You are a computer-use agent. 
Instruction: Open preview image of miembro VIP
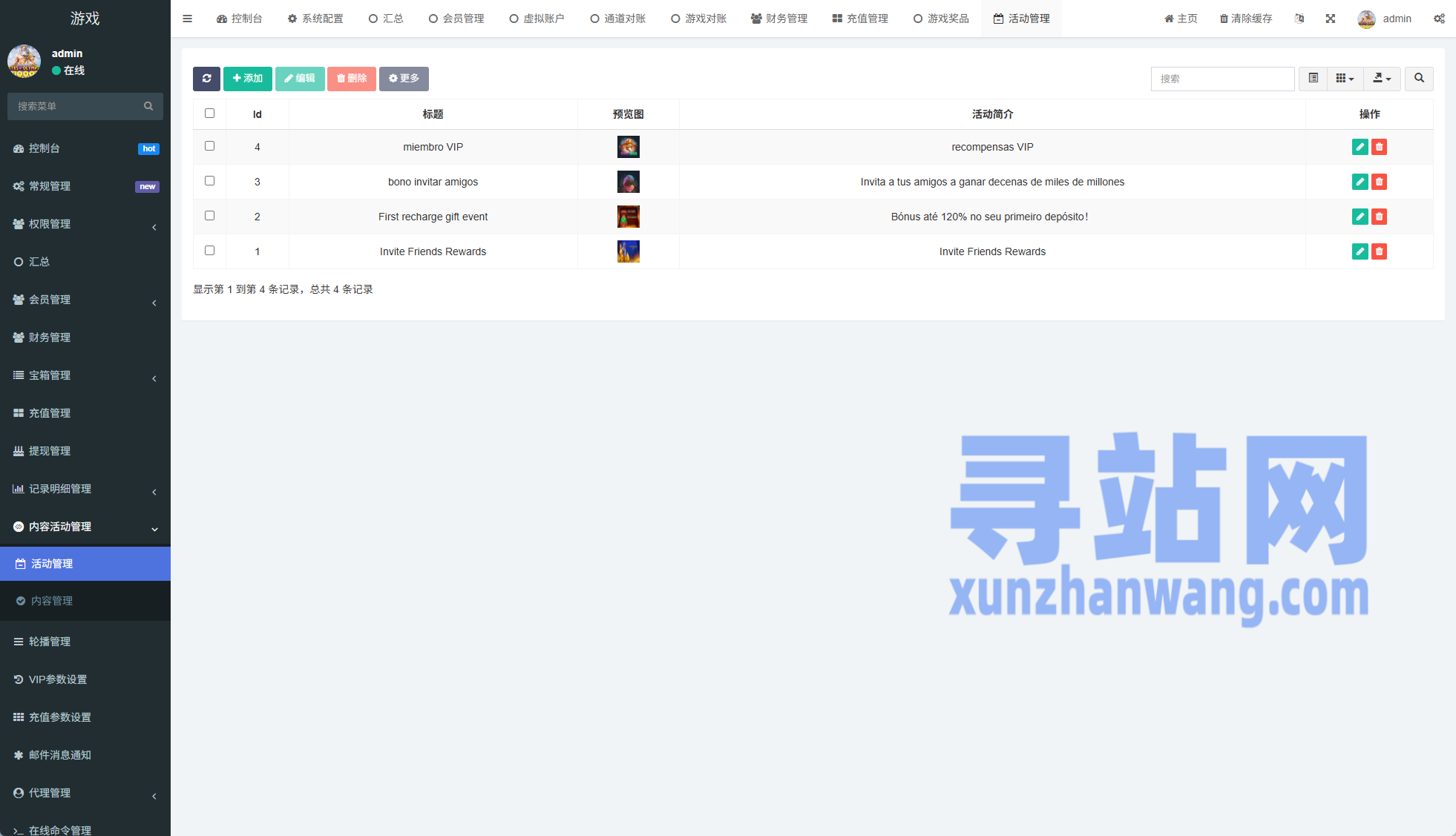(x=628, y=147)
